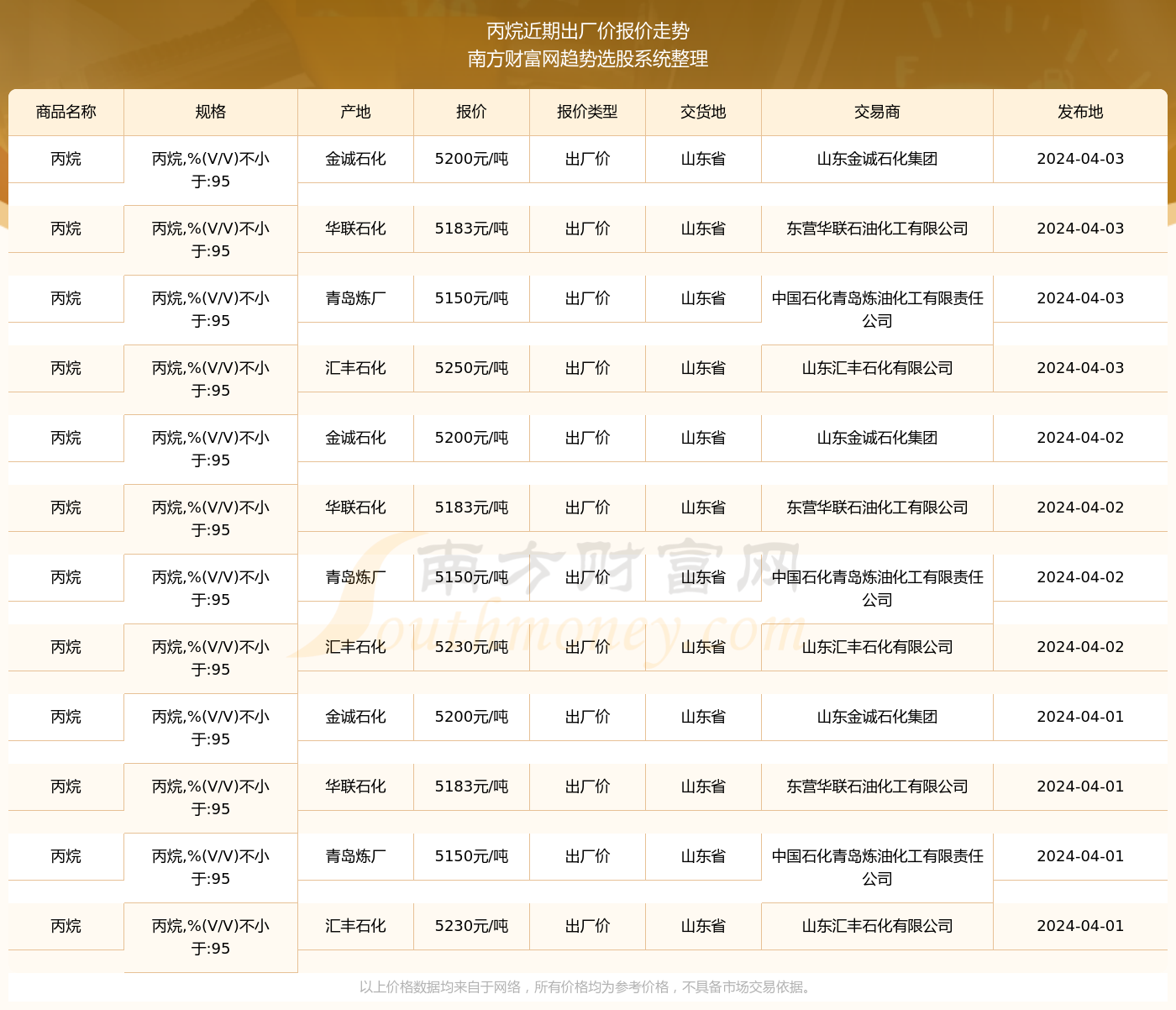Image resolution: width=1176 pixels, height=1010 pixels.
Task: Click date 2024-04-03 in the 汇丰石化 row
Action: point(1080,368)
